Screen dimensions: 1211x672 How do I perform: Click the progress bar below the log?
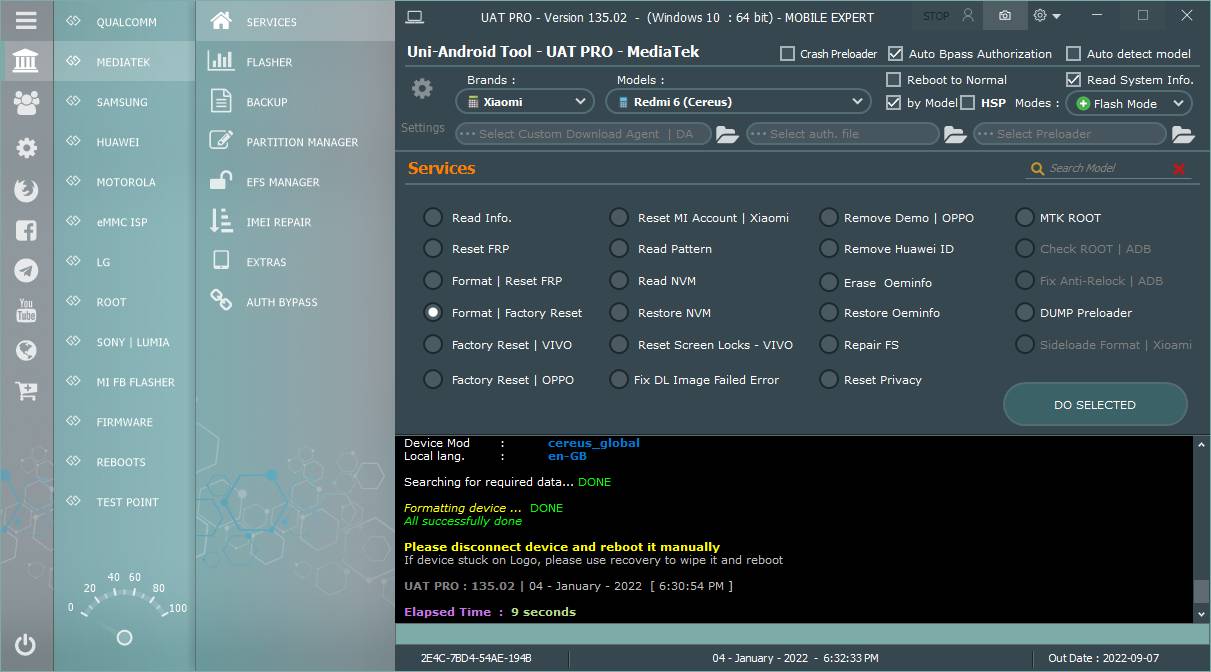tap(802, 634)
